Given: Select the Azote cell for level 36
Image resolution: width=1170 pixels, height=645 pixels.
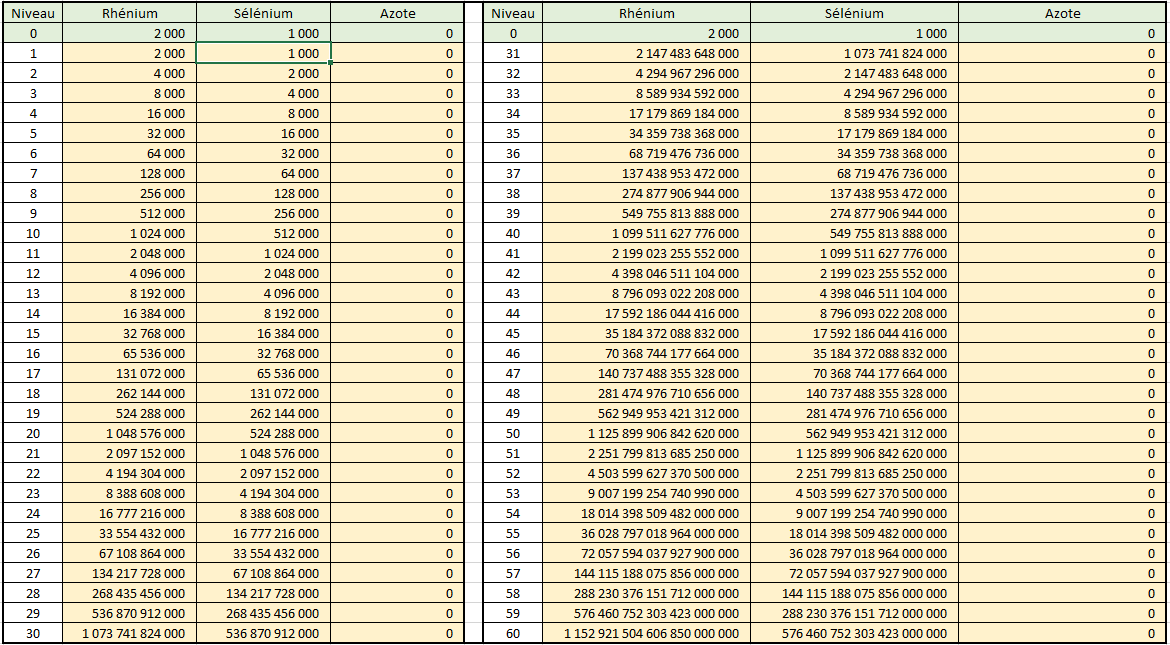Looking at the screenshot, I should point(1062,153).
